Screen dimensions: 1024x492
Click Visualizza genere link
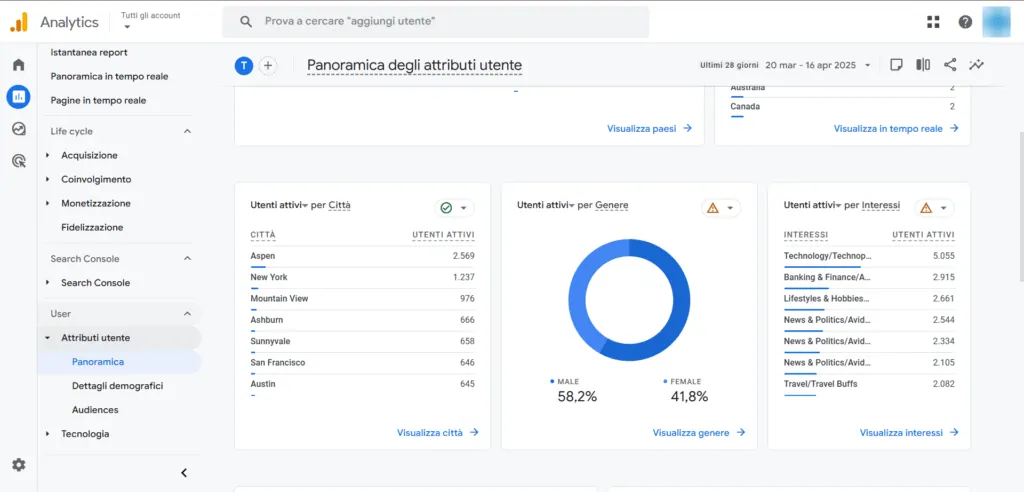699,433
